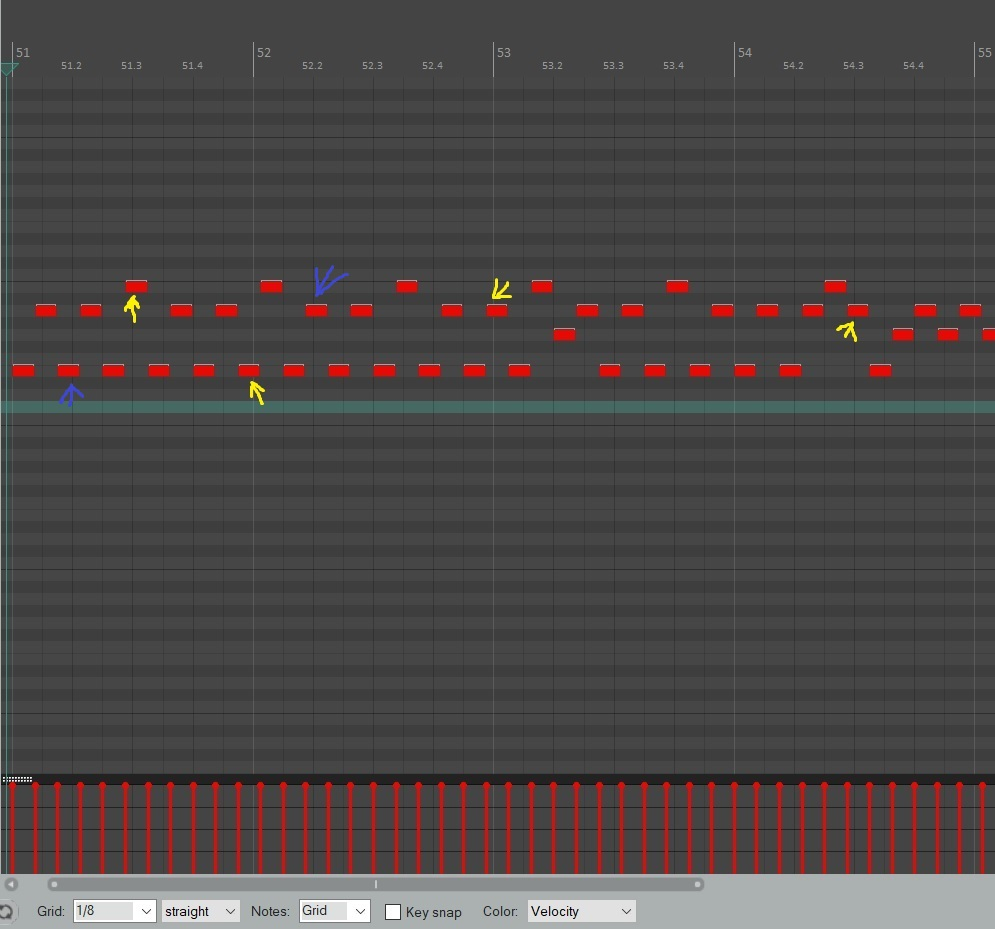Open the Color dropdown showing Velocity
The width and height of the screenshot is (995, 929).
click(x=581, y=911)
